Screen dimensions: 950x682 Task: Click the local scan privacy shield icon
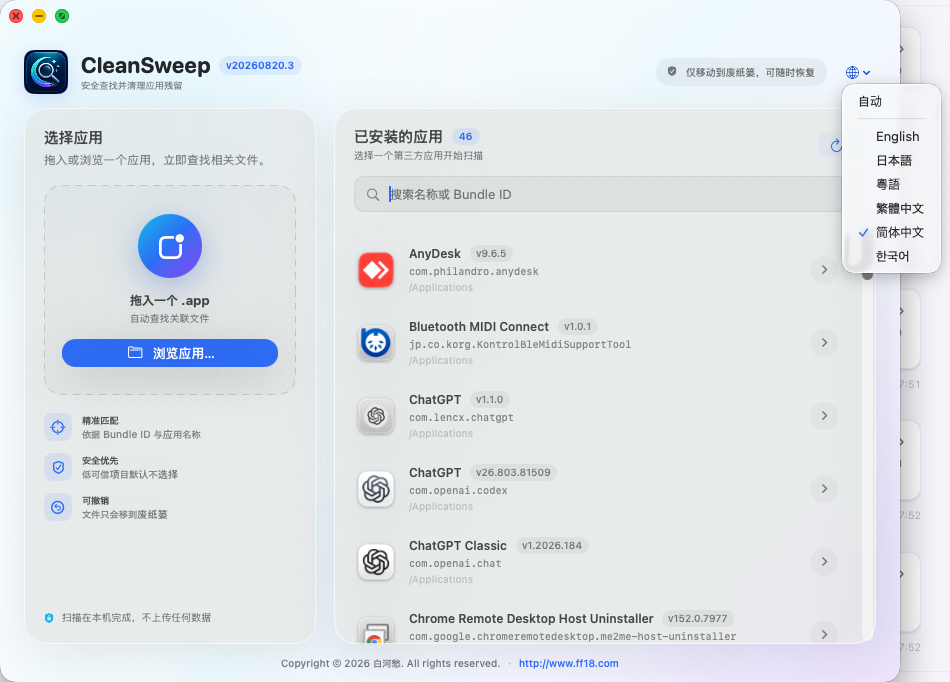pyautogui.click(x=49, y=618)
